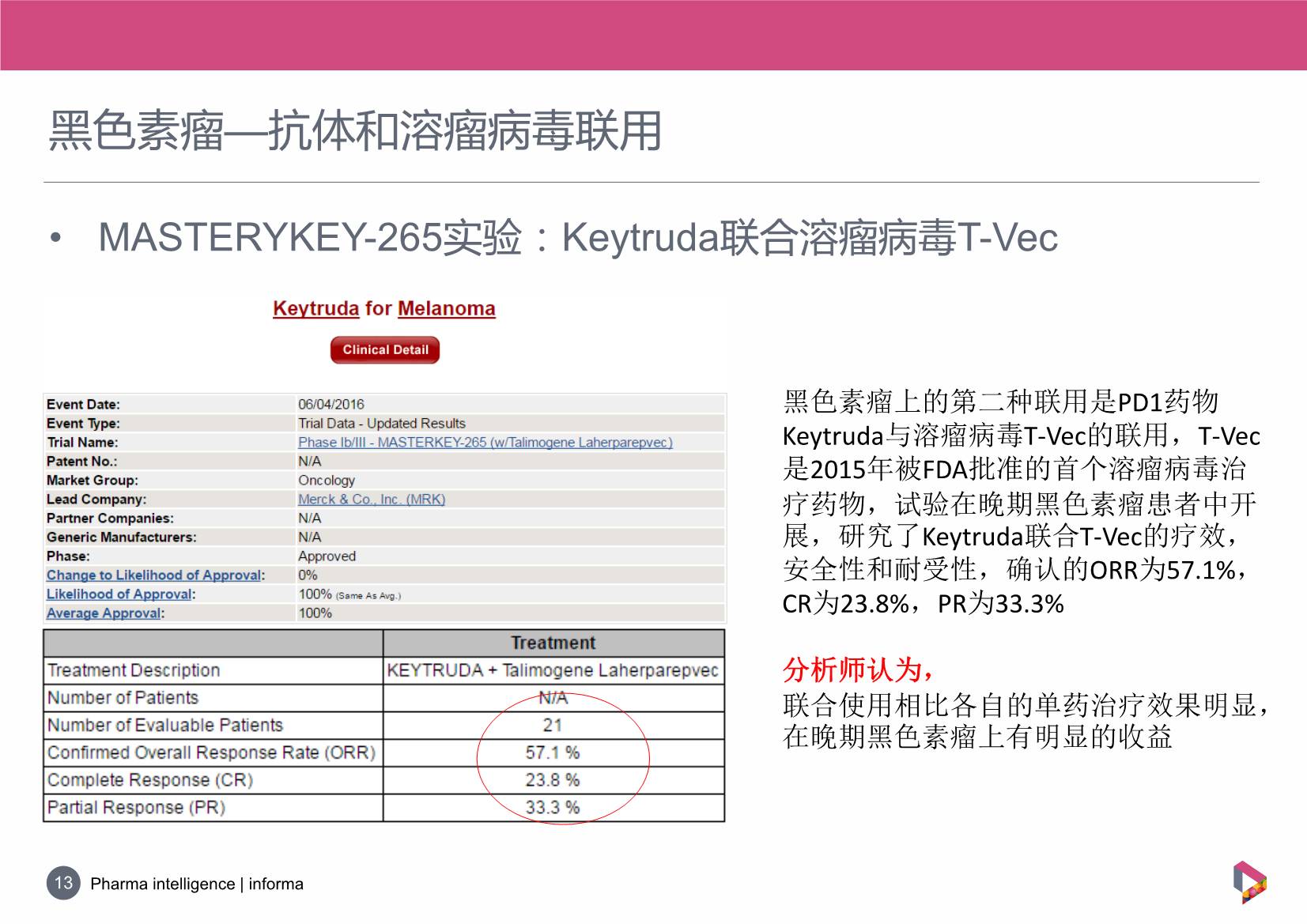Select the Phase value Approved

[x=327, y=556]
